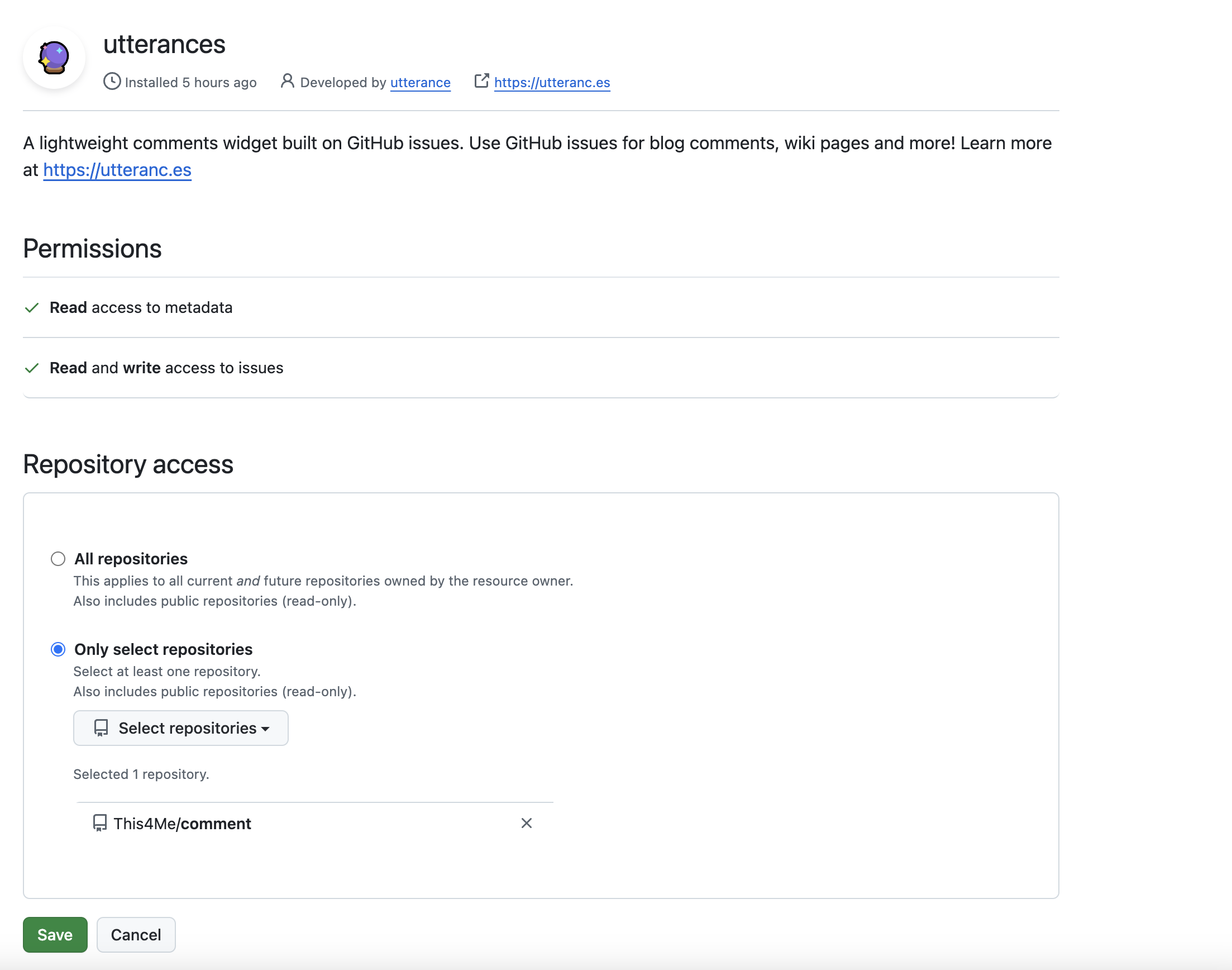Click the external link icon near the header URL

482,81
